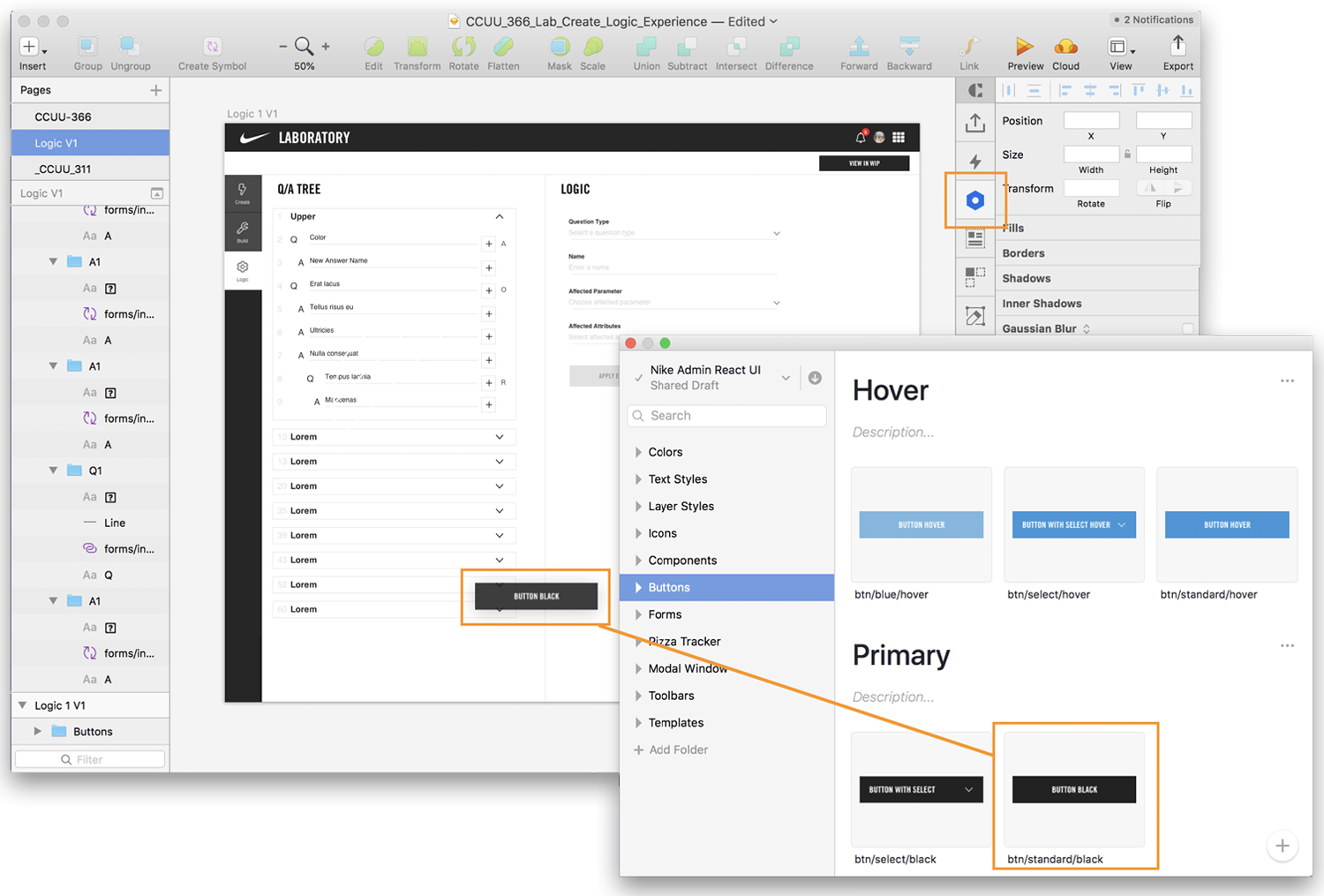Screen dimensions: 1324x896
Task: Select the CCUU-366 page
Action: [x=63, y=117]
